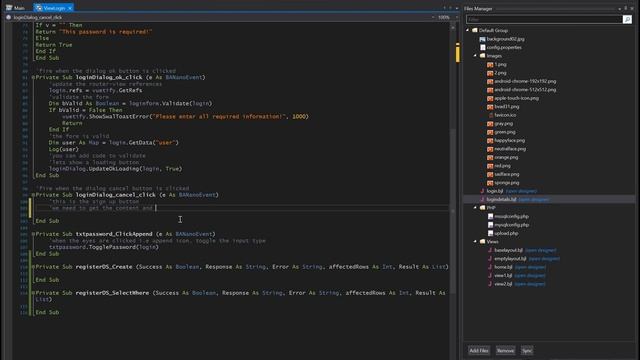Switch to the Main tab
Image resolution: width=640 pixels, height=360 pixels.
[x=15, y=8]
